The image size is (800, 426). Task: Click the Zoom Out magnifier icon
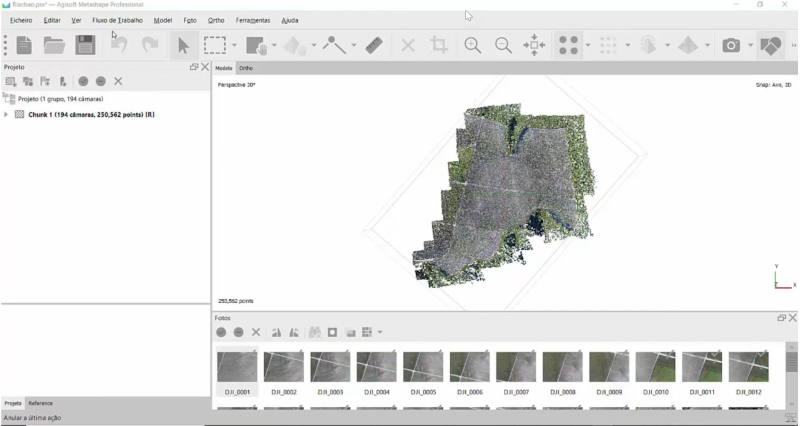pyautogui.click(x=503, y=45)
